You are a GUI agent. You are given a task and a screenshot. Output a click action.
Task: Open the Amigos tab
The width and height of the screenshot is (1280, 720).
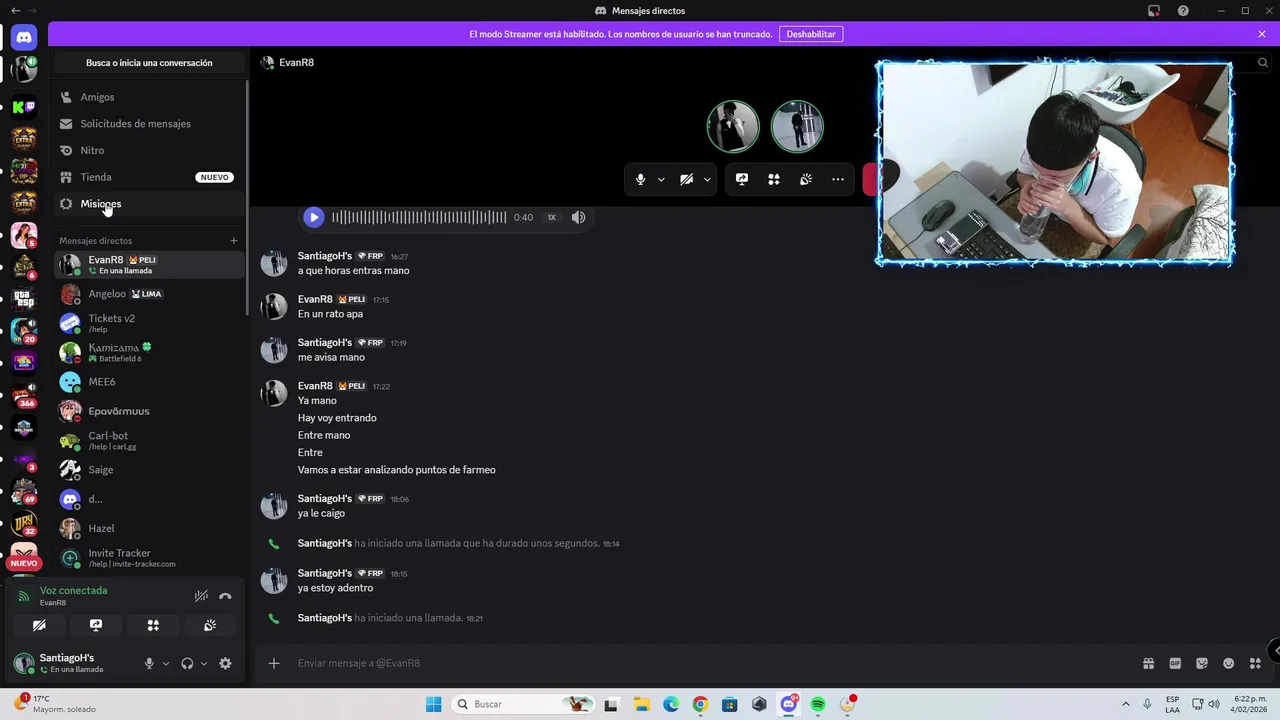pos(148,97)
